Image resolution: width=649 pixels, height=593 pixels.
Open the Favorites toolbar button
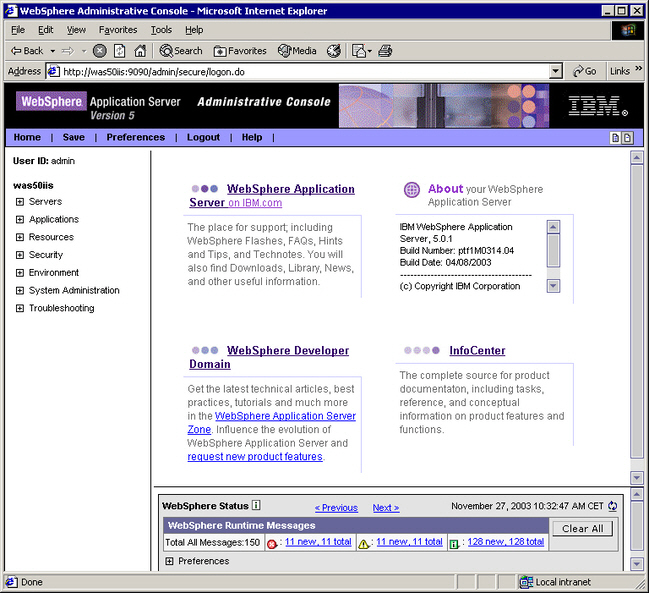point(240,51)
